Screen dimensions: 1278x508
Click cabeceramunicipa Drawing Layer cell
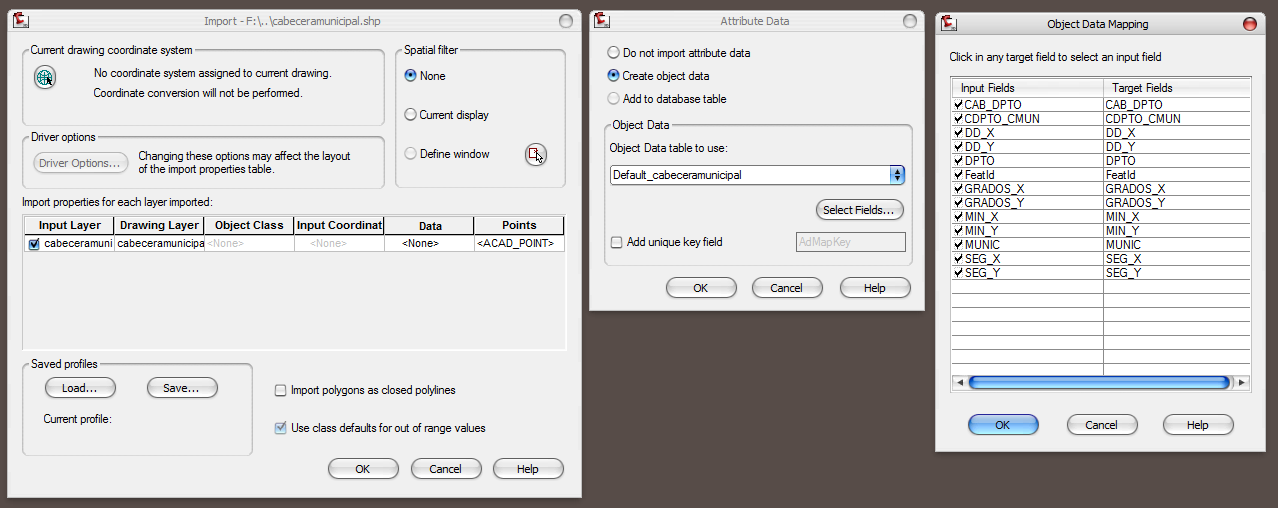159,244
